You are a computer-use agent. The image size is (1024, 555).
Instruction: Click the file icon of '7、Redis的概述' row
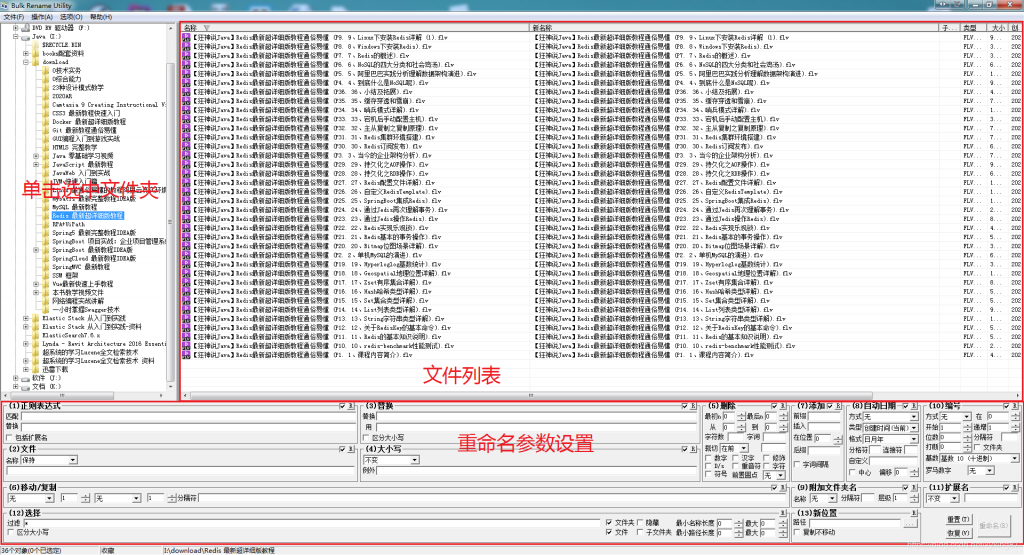point(186,56)
